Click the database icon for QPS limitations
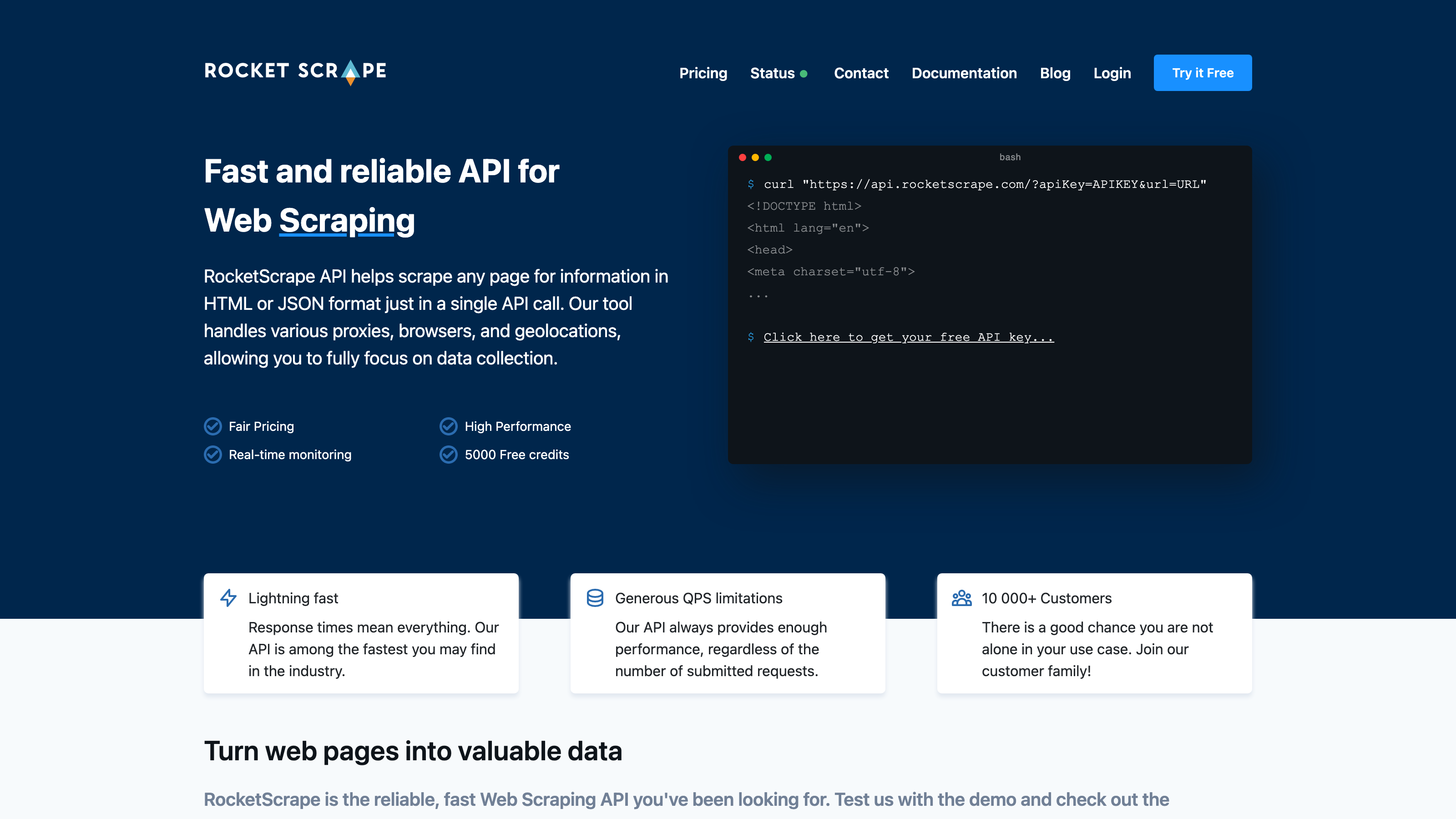This screenshot has width=1456, height=819. (595, 597)
